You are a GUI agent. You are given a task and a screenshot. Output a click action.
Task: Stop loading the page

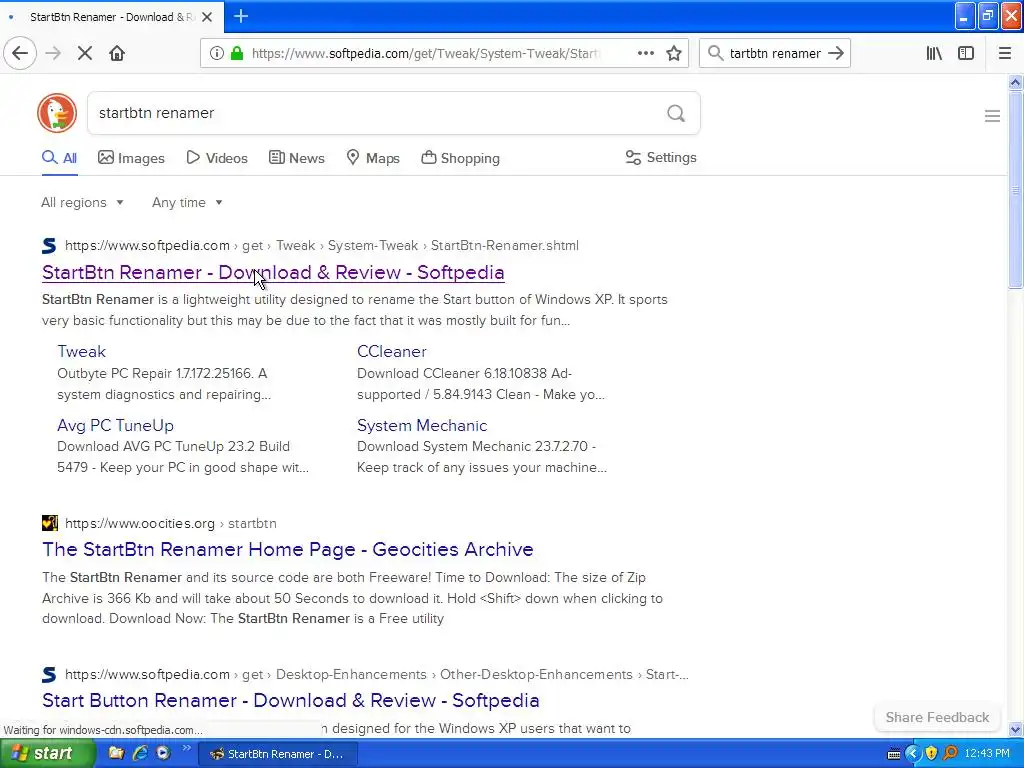pyautogui.click(x=85, y=53)
